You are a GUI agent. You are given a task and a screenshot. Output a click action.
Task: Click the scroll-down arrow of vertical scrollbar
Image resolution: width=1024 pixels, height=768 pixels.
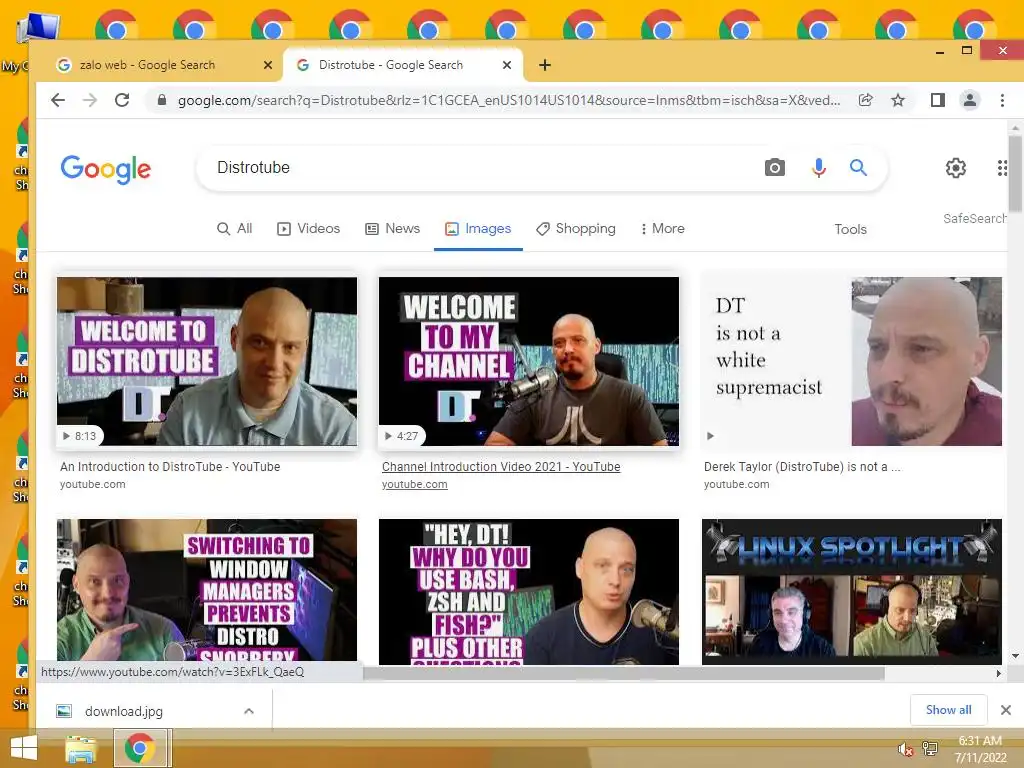(1015, 656)
